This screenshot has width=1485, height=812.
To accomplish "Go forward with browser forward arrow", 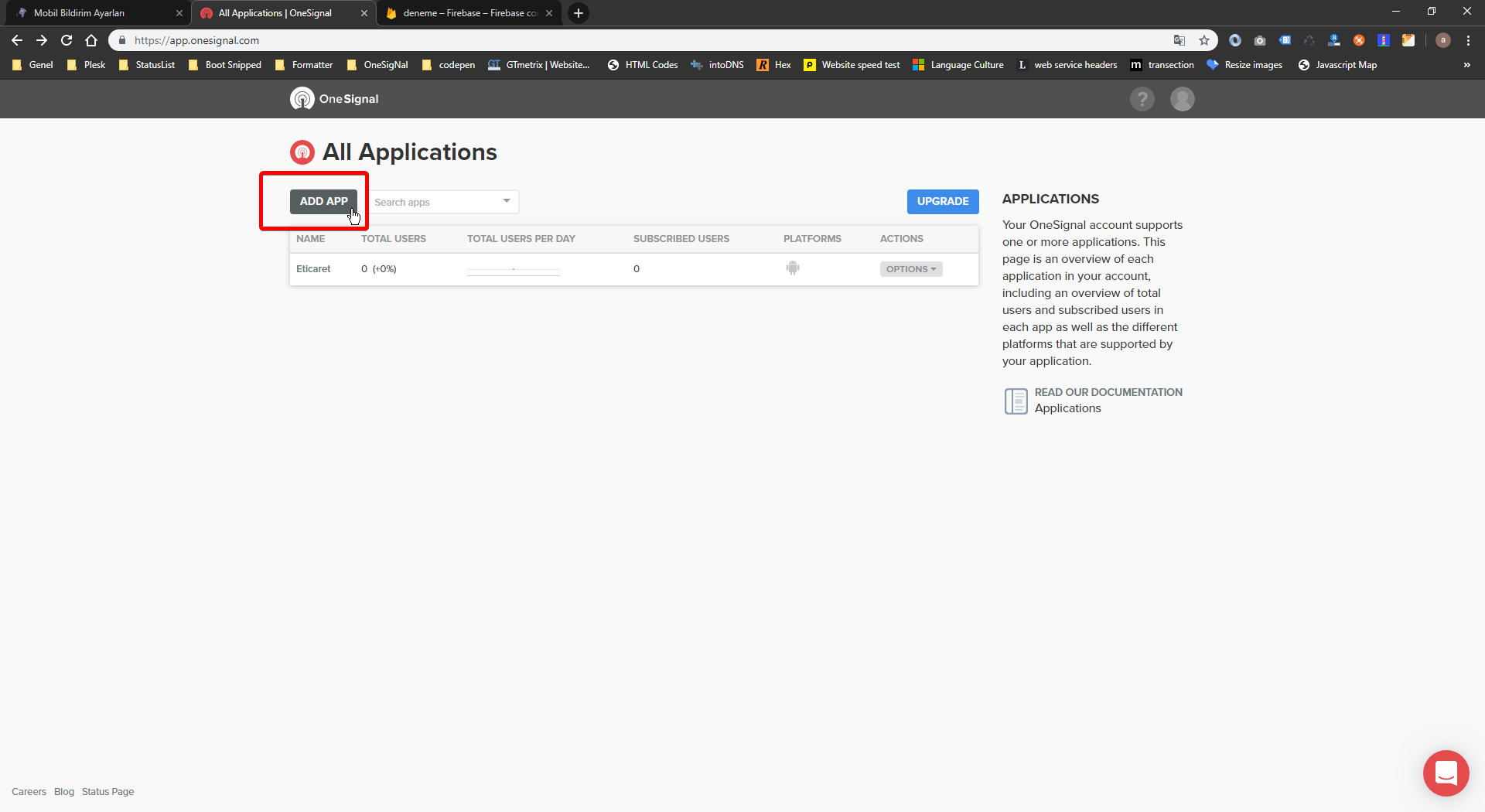I will coord(42,40).
